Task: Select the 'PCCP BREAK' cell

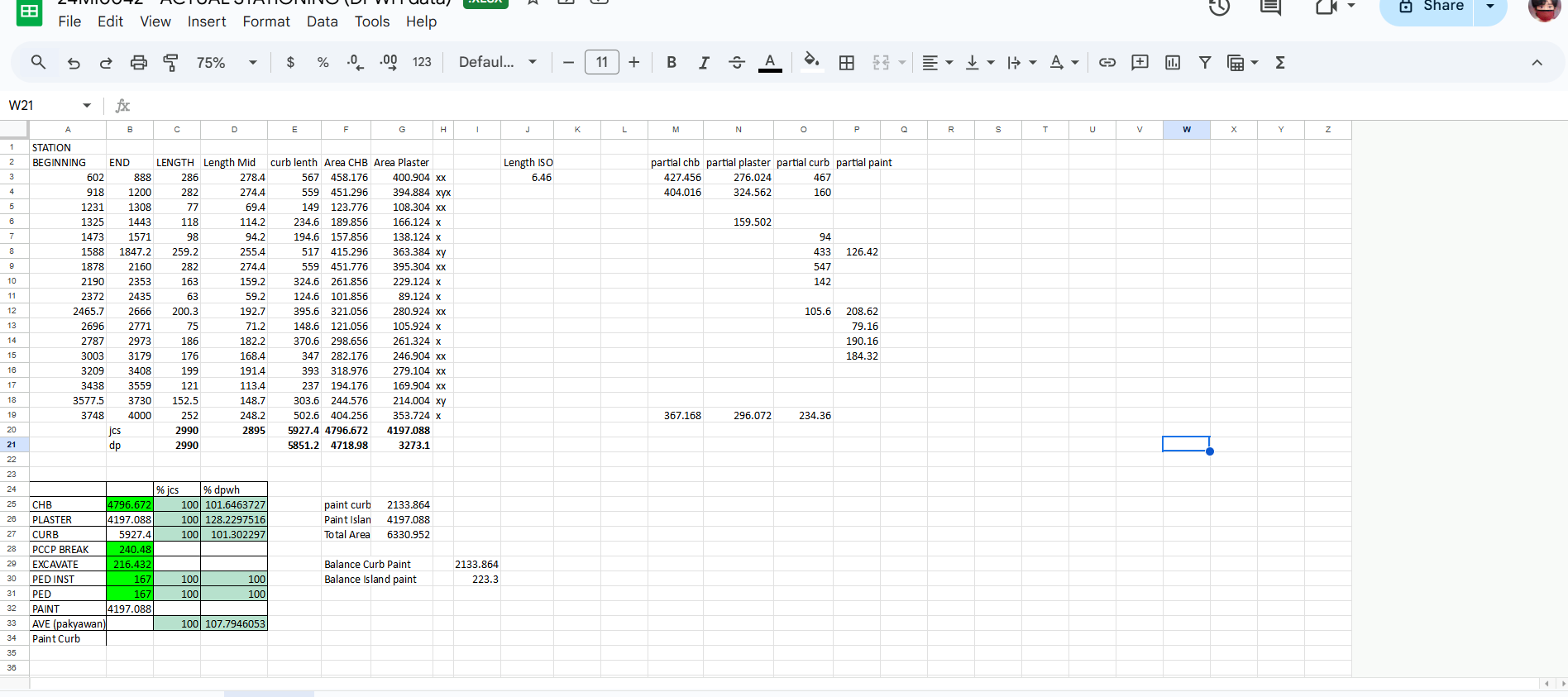Action: point(68,549)
